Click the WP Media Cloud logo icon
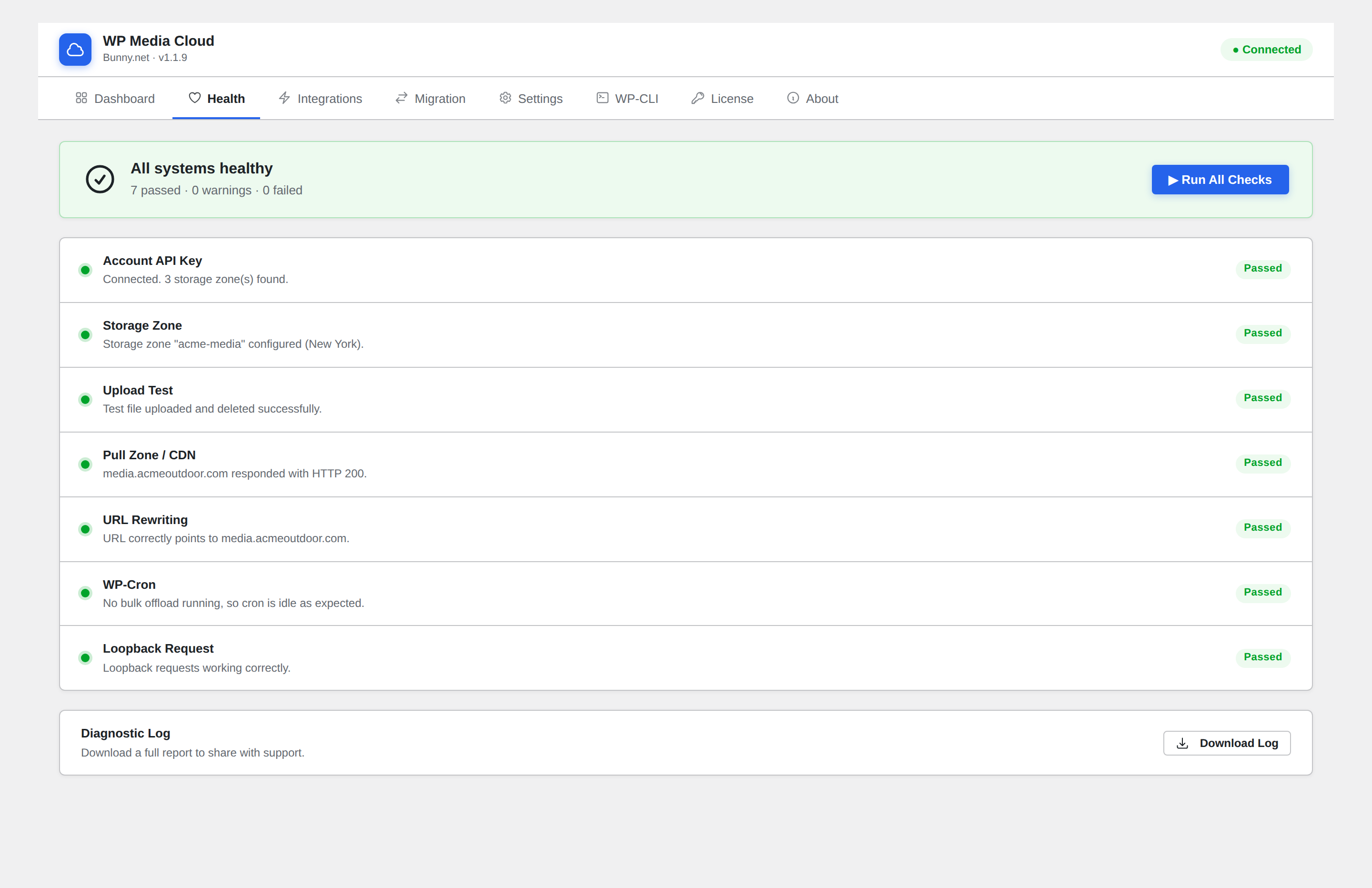 click(x=75, y=50)
